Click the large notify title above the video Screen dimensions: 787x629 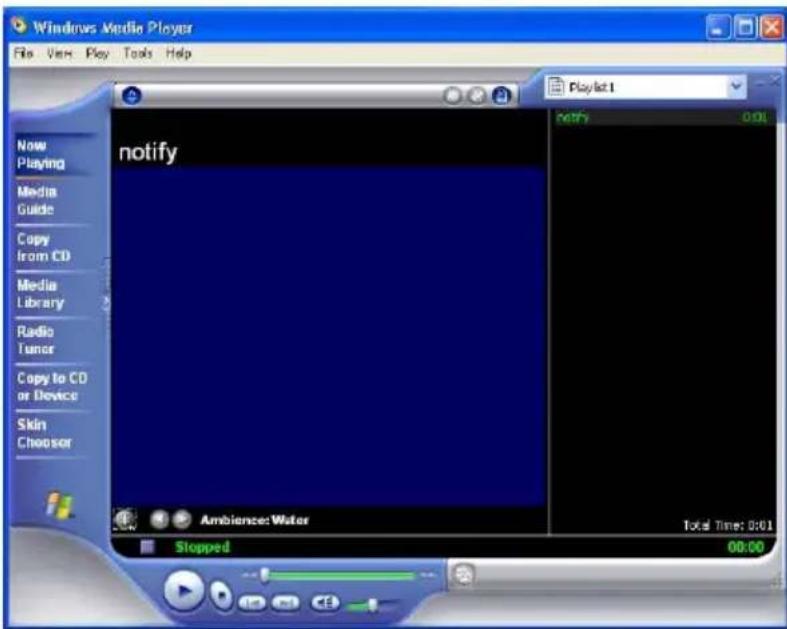(x=148, y=152)
